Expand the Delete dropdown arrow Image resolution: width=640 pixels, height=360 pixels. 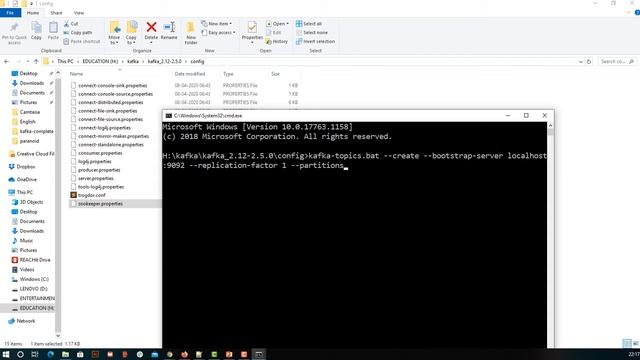(x=151, y=43)
